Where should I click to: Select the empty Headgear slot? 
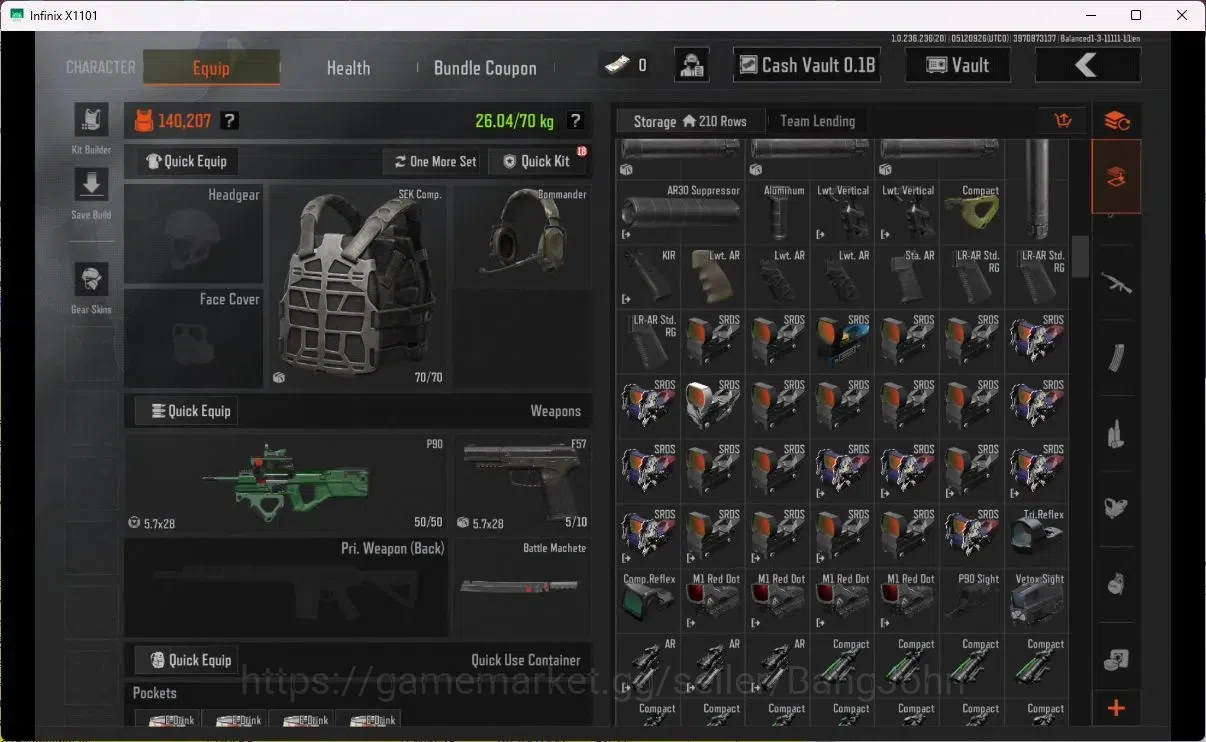click(194, 234)
